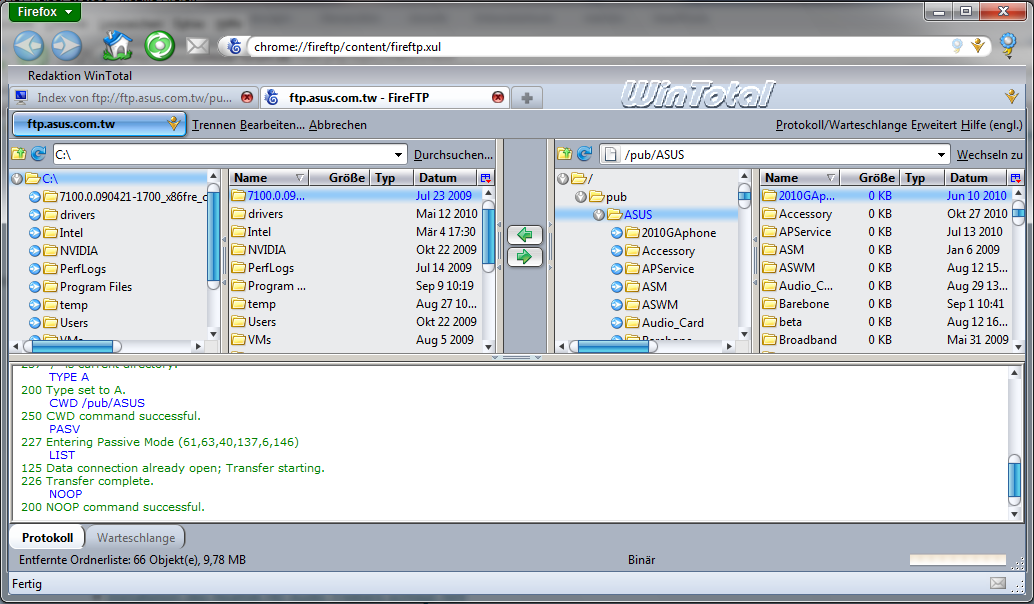Open the Firefox application menu
1034x604 pixels.
45,11
